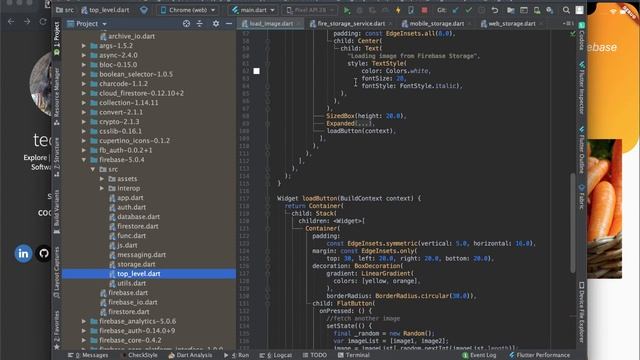Click the GitHub icon in the browser window

tap(44, 253)
